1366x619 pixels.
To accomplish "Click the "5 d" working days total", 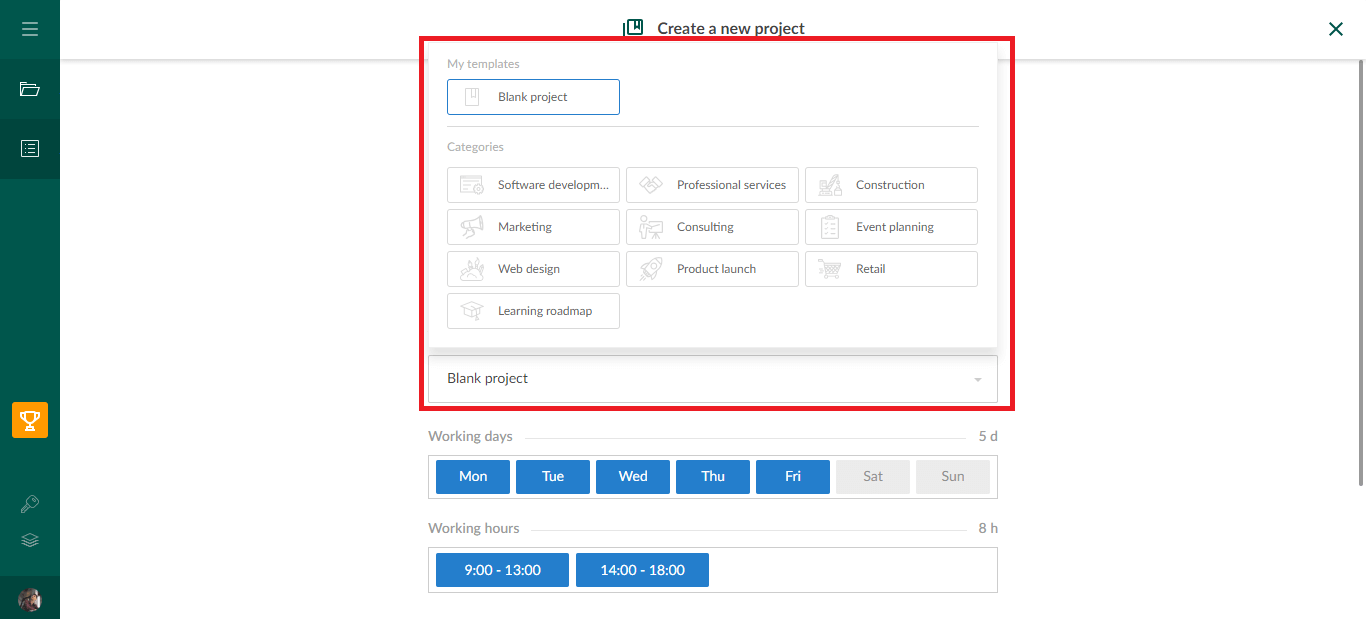I will [x=988, y=437].
